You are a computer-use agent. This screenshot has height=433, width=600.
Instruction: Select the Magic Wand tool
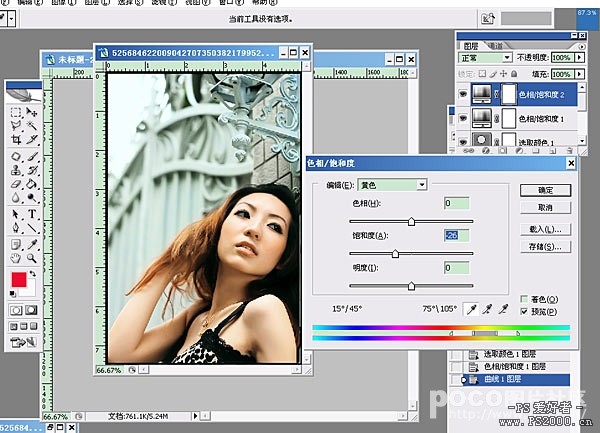32,125
